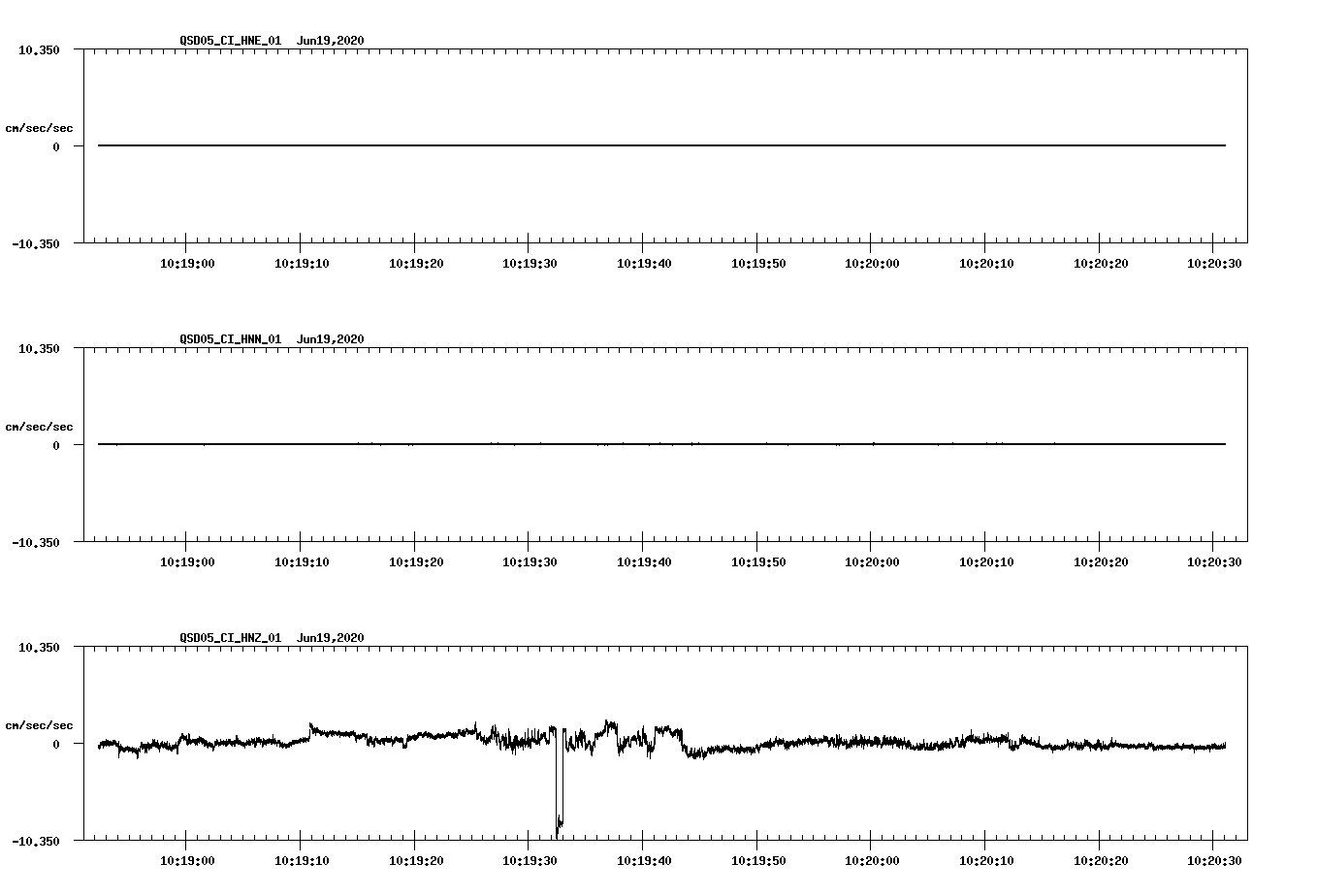
Task: Click the 10.350 top label of the HNE plot
Action: [39, 49]
